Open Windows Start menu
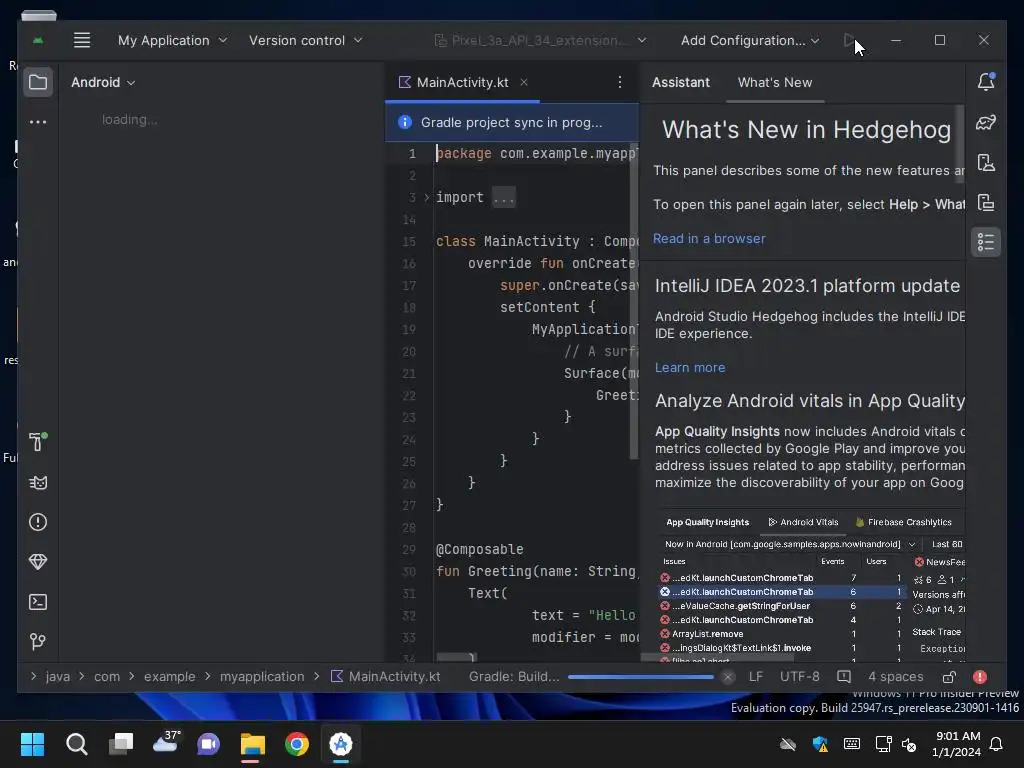Screen dimensions: 1024x768 tap(32, 744)
